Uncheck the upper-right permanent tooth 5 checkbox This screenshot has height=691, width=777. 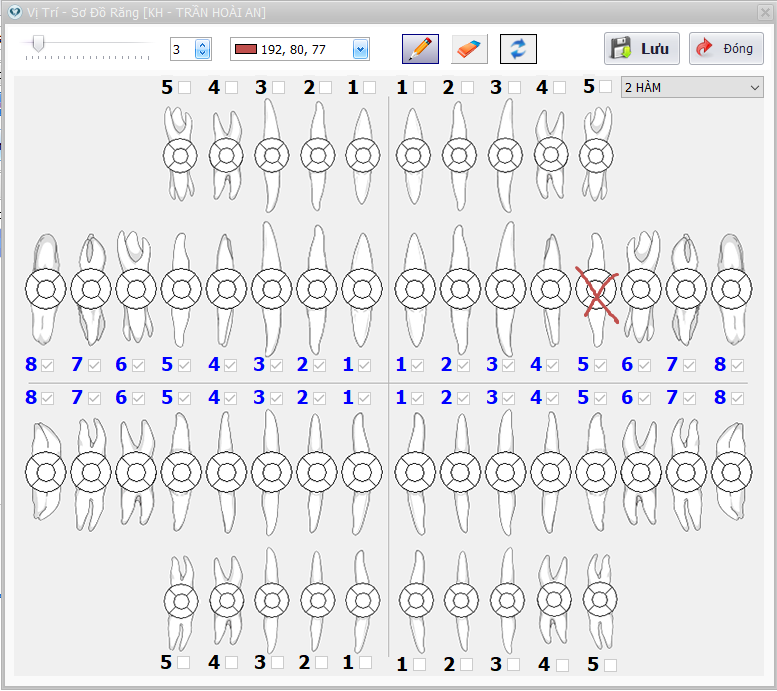(x=600, y=365)
